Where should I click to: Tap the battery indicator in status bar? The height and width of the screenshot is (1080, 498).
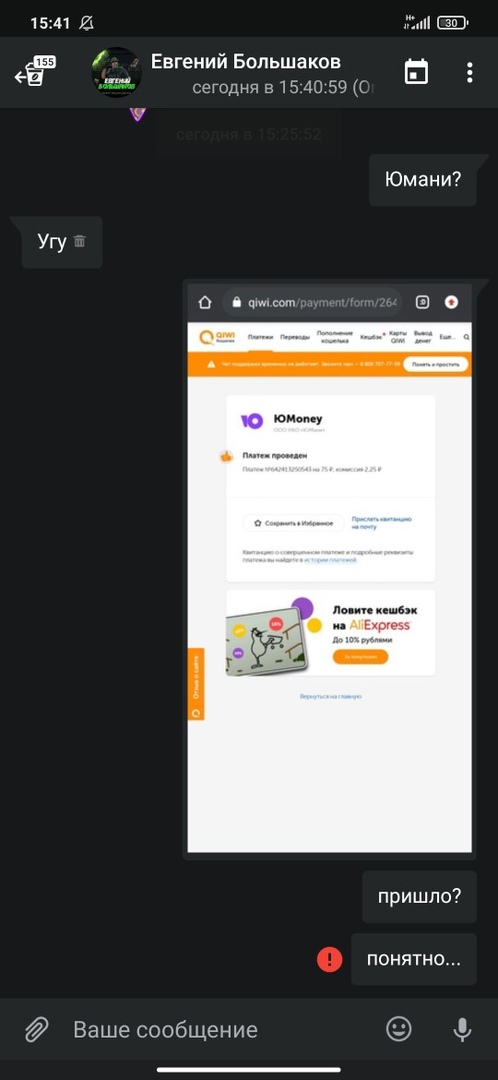click(452, 23)
